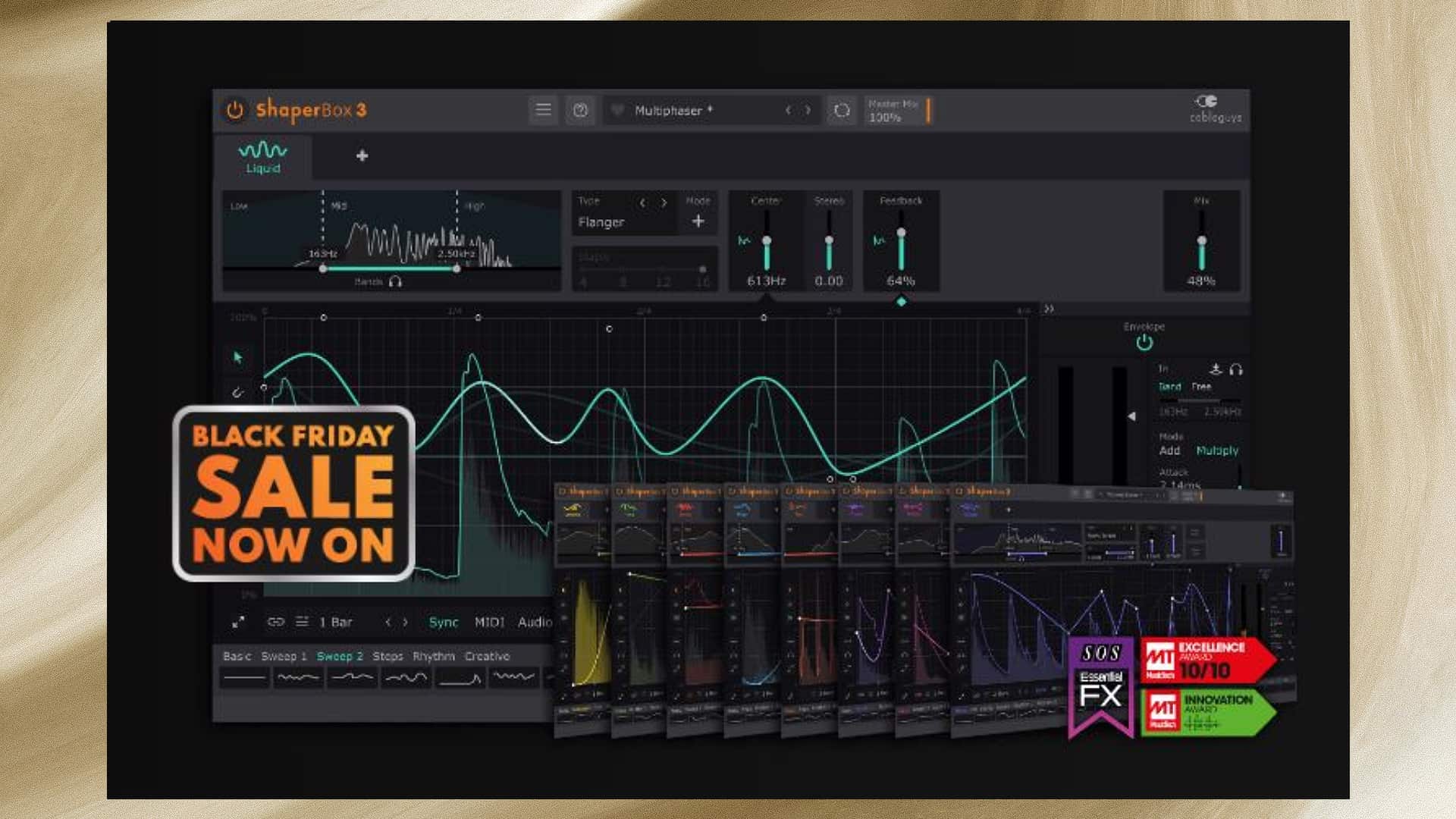
Task: Select Free envelope input option
Action: tap(1201, 387)
